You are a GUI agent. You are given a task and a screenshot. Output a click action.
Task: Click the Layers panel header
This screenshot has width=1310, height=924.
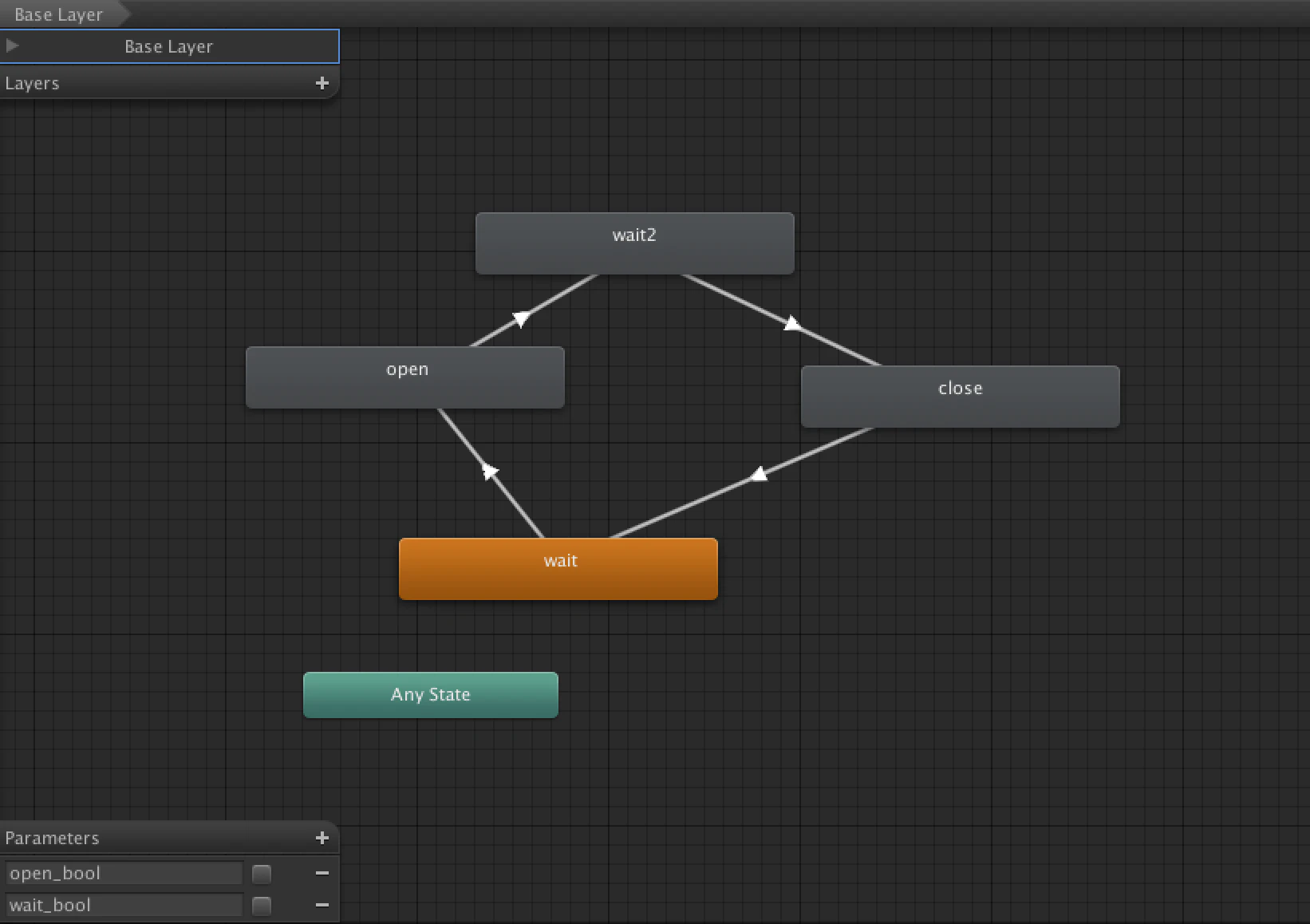[169, 83]
